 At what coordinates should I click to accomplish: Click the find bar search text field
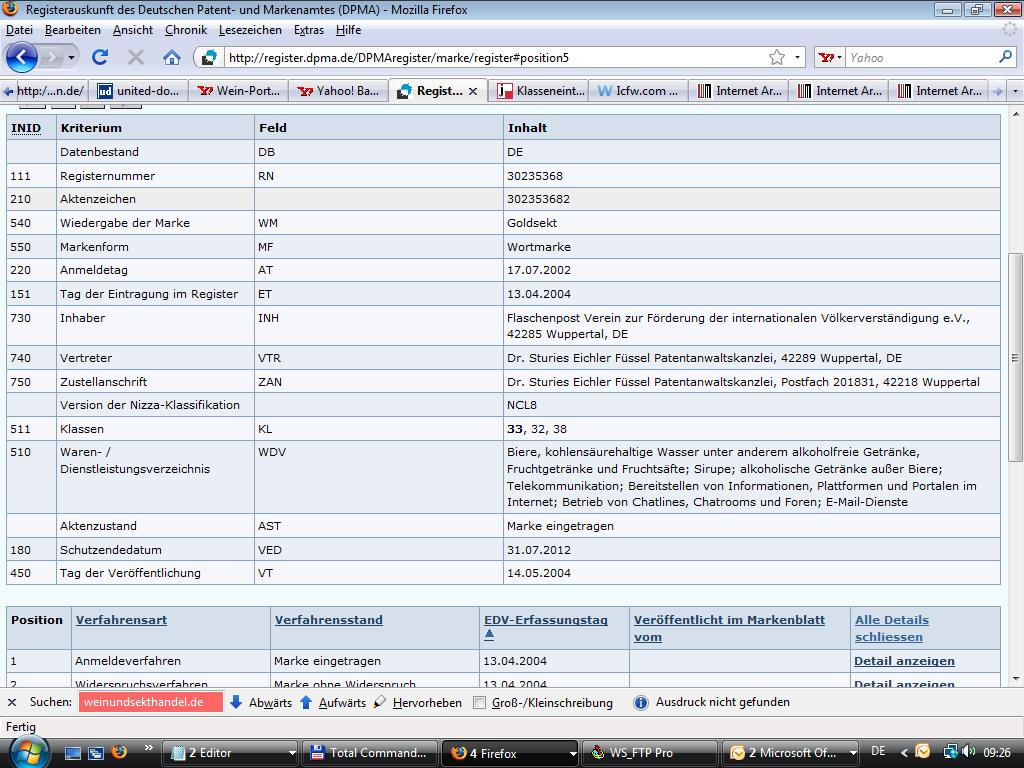[151, 702]
